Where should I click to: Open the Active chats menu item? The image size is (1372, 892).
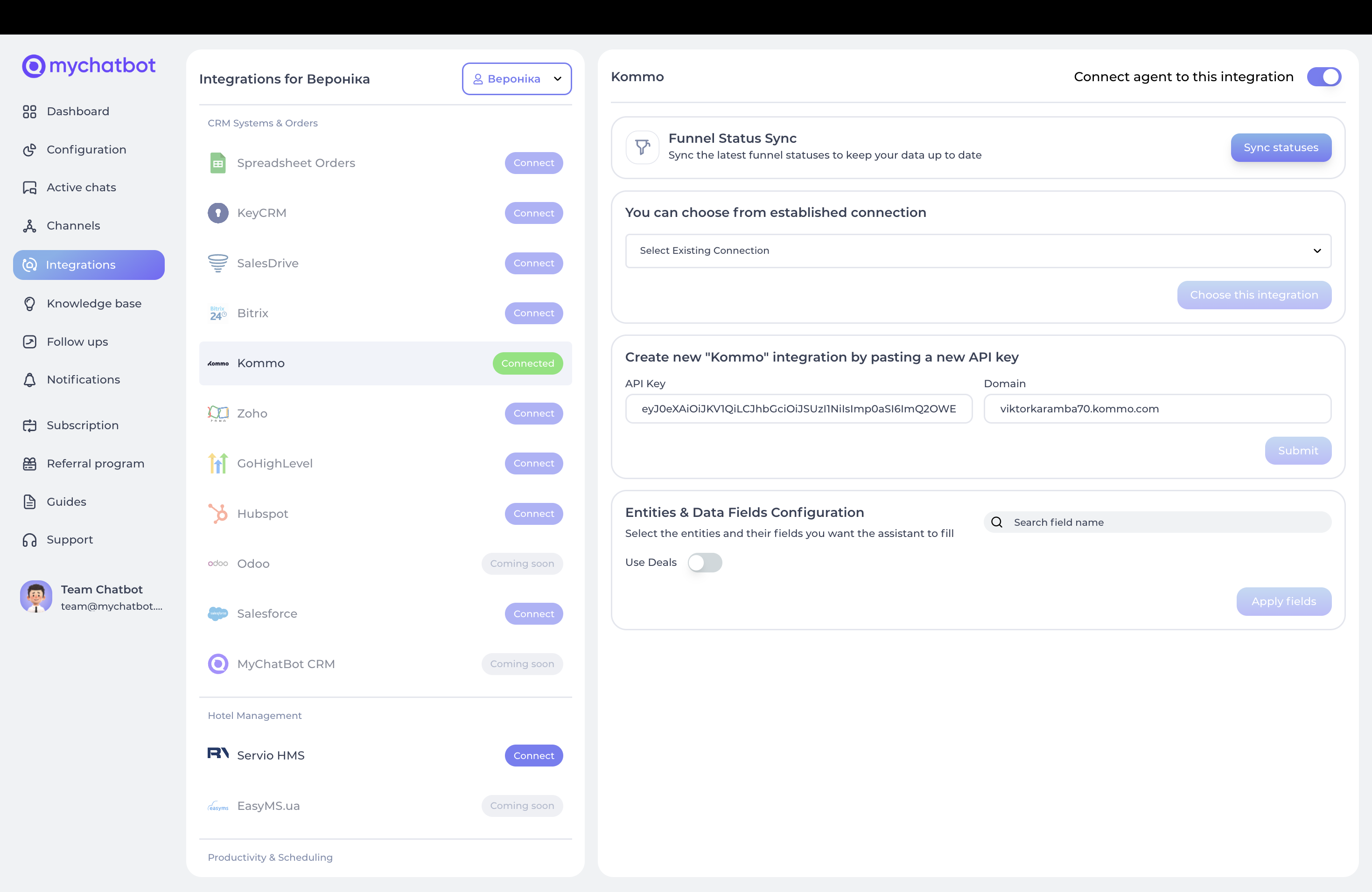pyautogui.click(x=81, y=187)
